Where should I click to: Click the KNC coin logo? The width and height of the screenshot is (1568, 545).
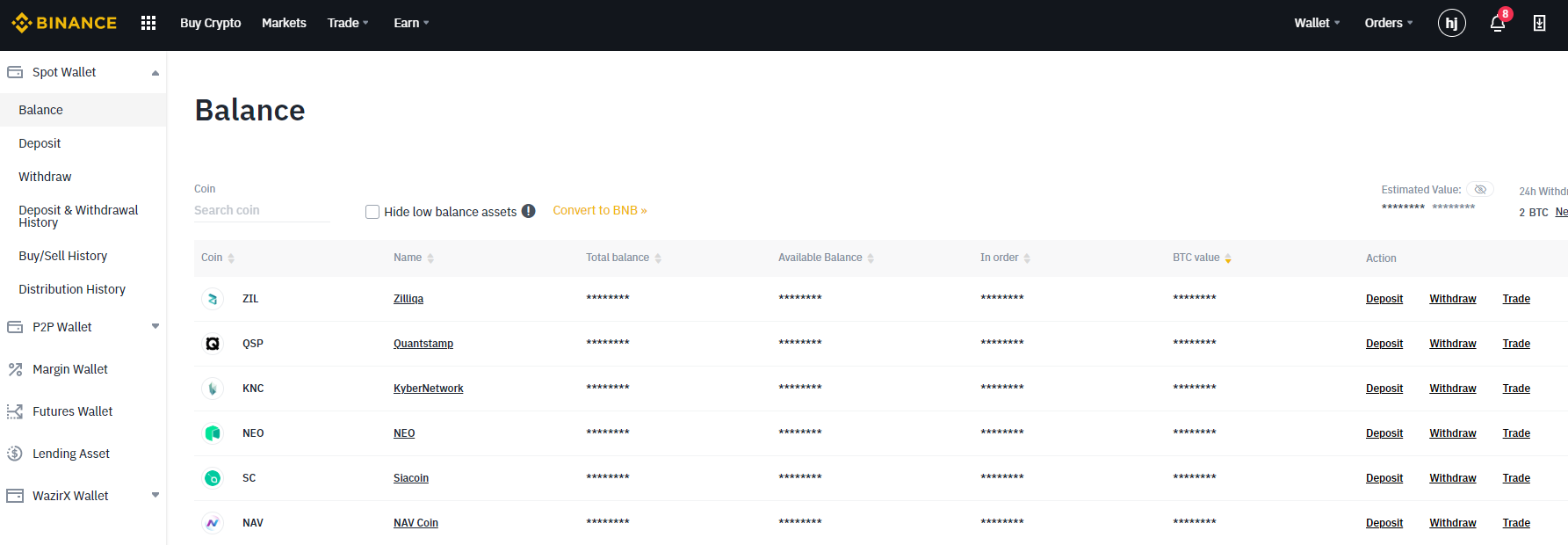(213, 389)
